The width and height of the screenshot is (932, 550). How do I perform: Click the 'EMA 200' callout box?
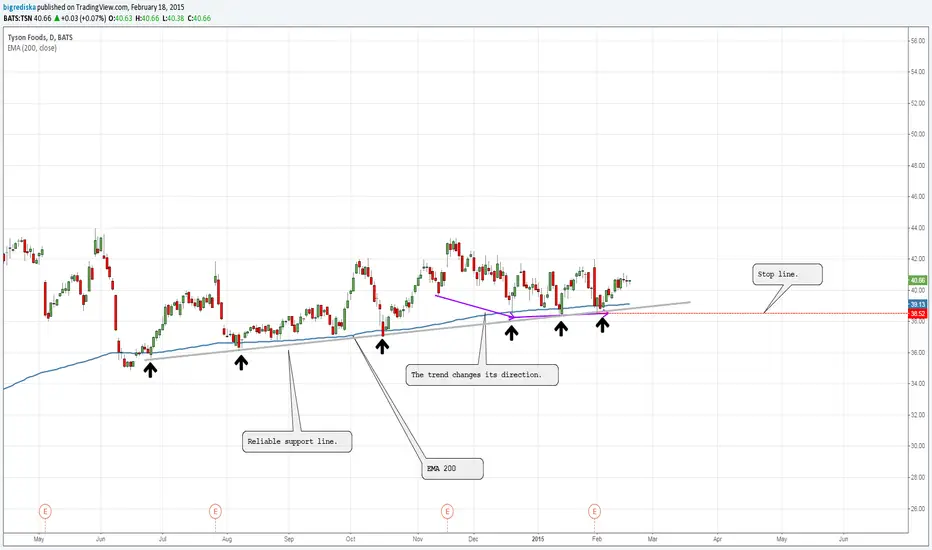[453, 469]
